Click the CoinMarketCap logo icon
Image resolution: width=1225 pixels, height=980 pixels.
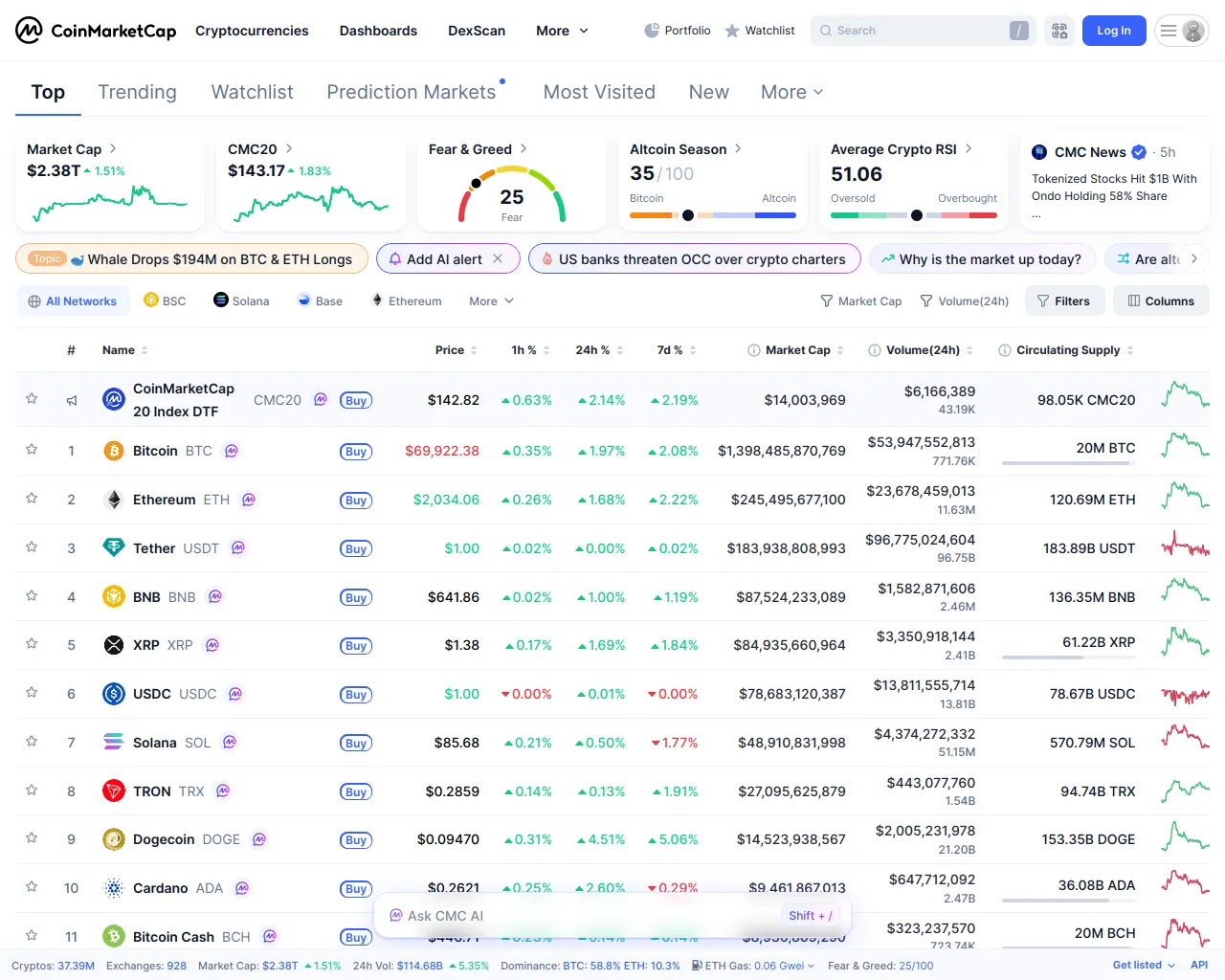click(x=29, y=31)
